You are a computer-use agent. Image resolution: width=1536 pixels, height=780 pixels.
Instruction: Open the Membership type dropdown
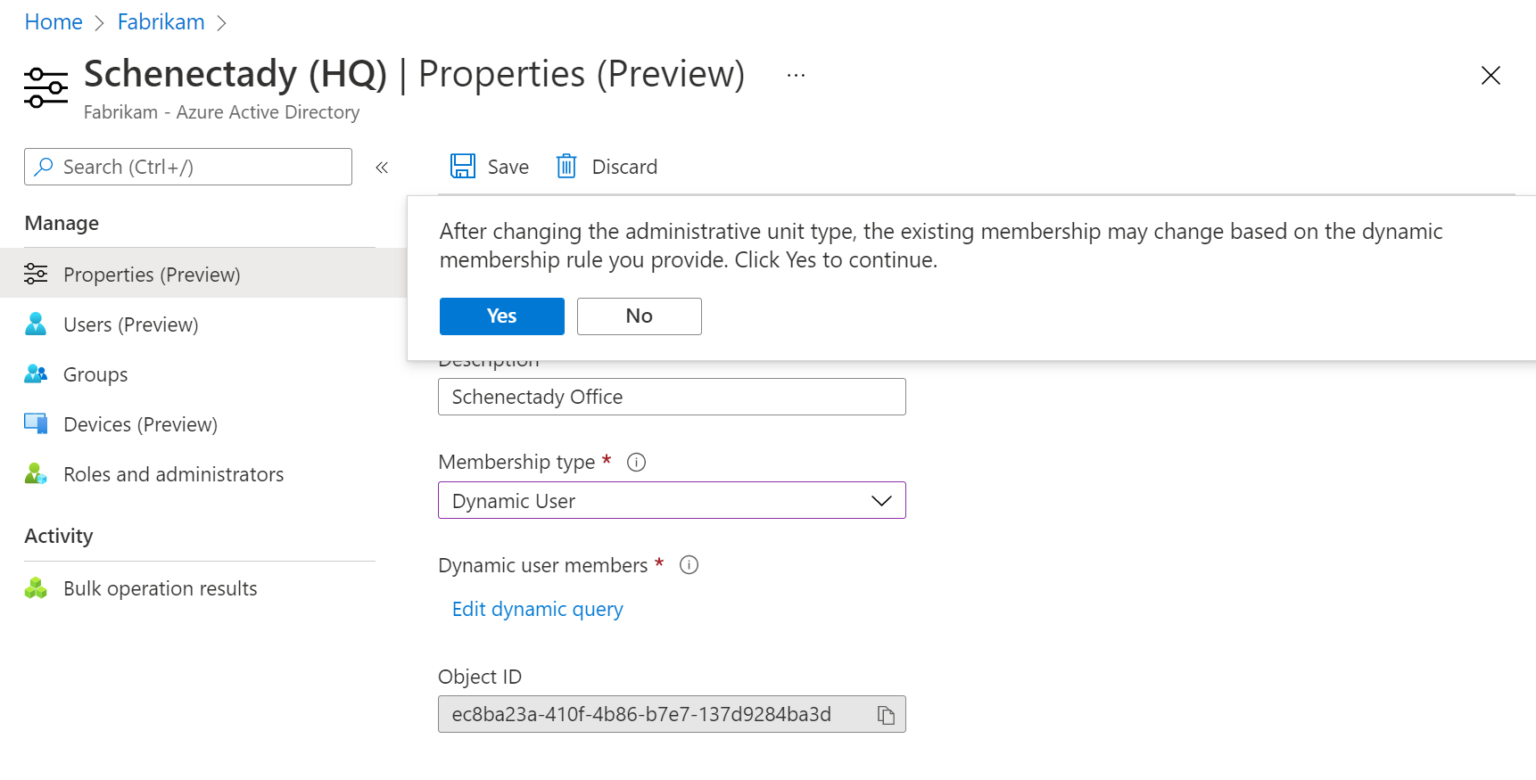671,501
